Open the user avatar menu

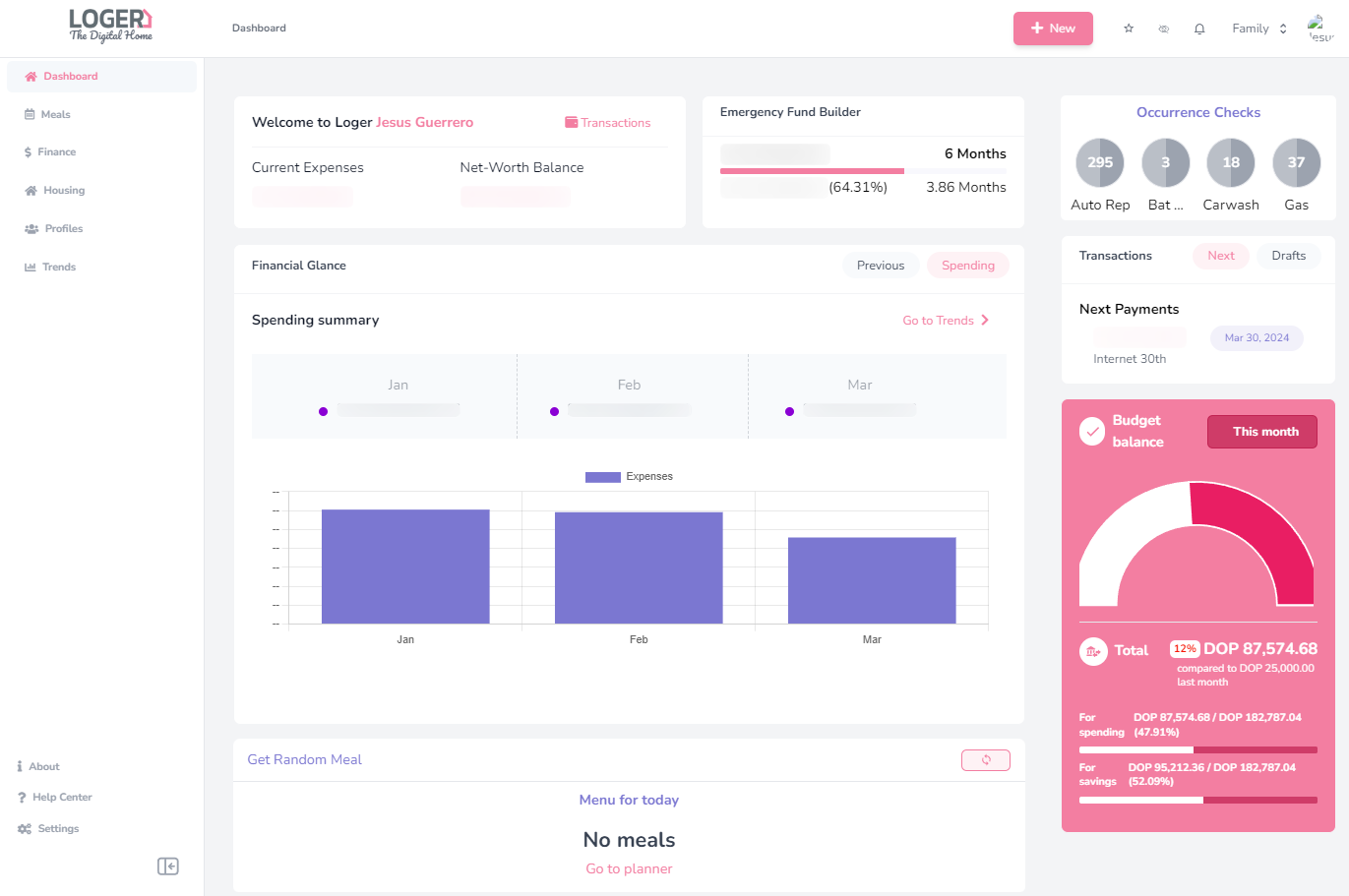point(1319,29)
